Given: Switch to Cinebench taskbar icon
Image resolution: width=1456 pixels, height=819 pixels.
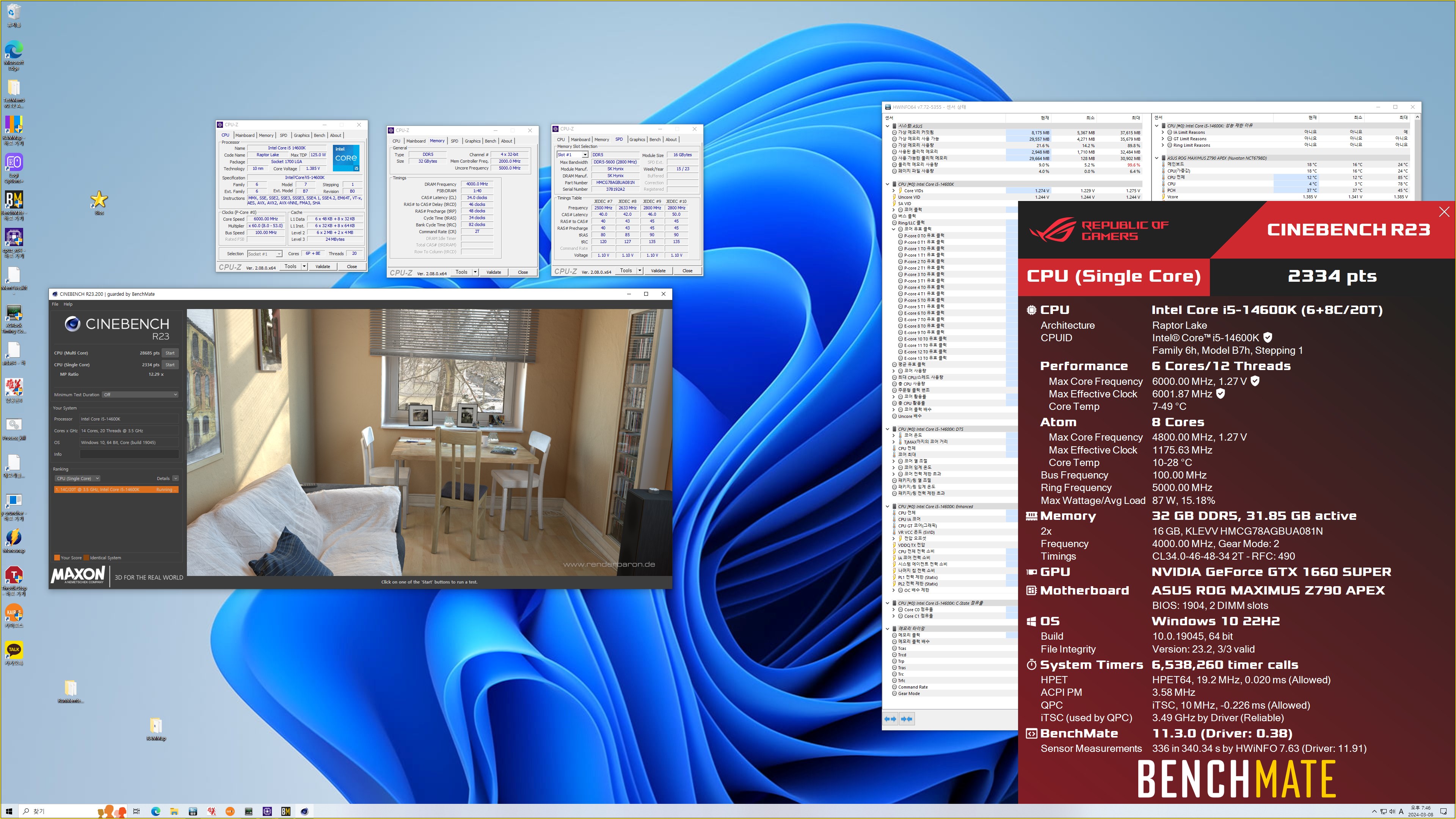Looking at the screenshot, I should coord(304,811).
